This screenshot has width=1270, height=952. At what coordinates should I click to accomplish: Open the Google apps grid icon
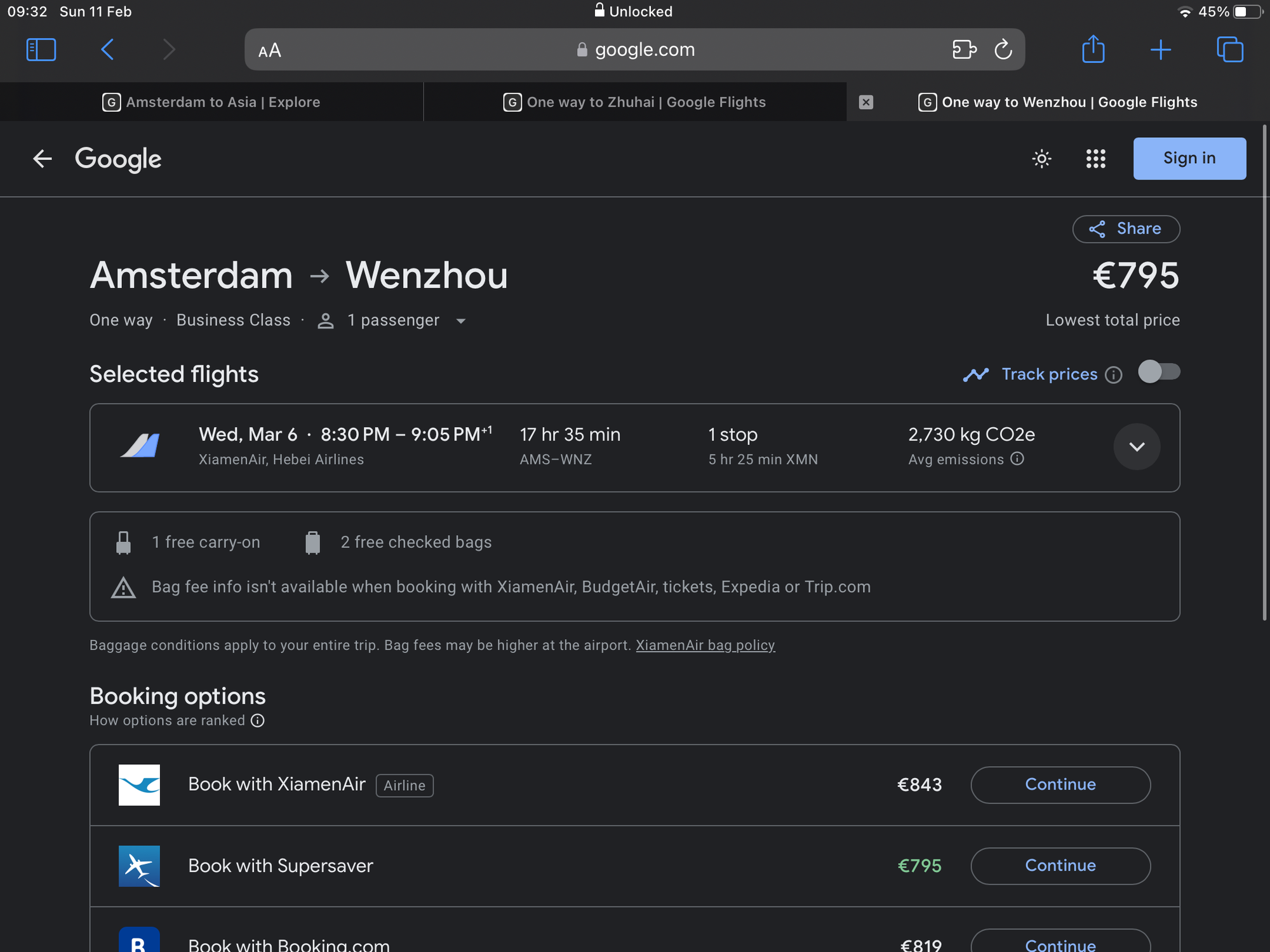click(x=1095, y=159)
